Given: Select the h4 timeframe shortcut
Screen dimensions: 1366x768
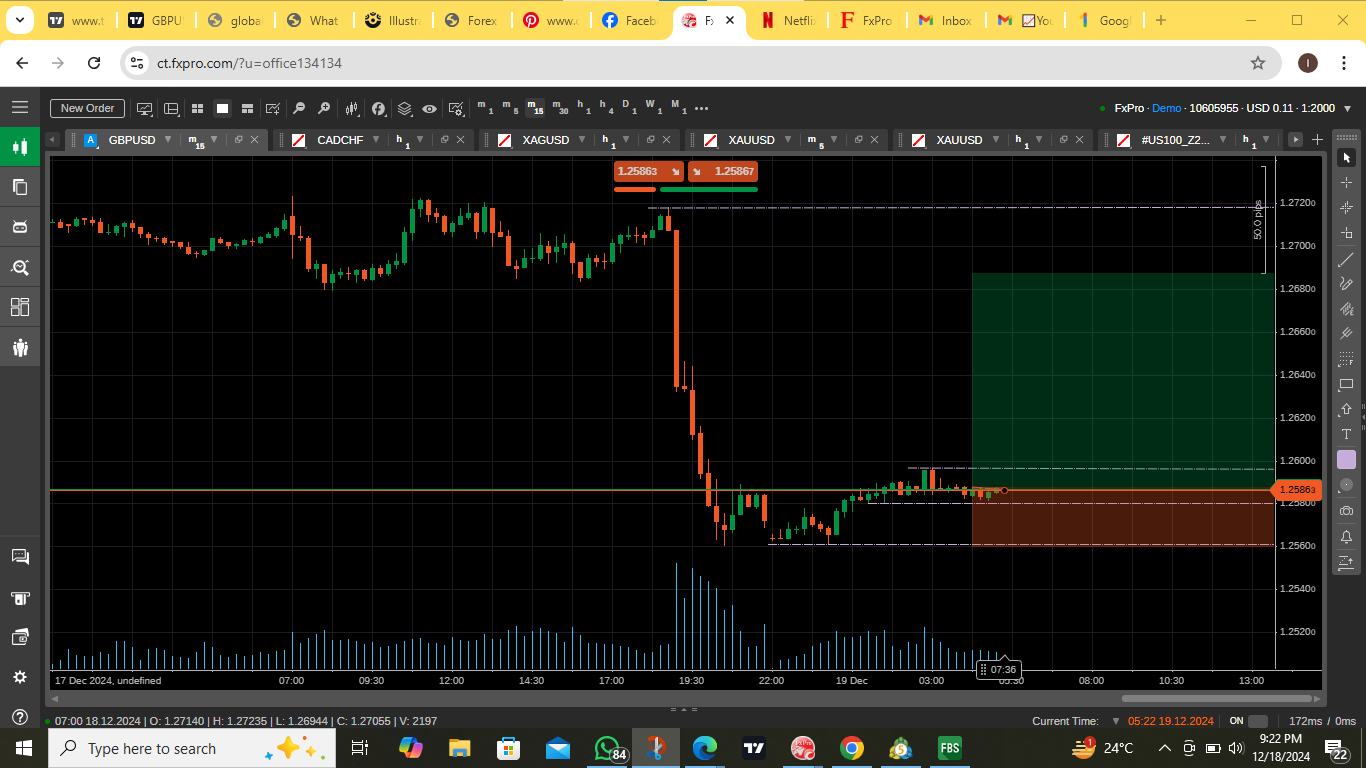Looking at the screenshot, I should [606, 108].
